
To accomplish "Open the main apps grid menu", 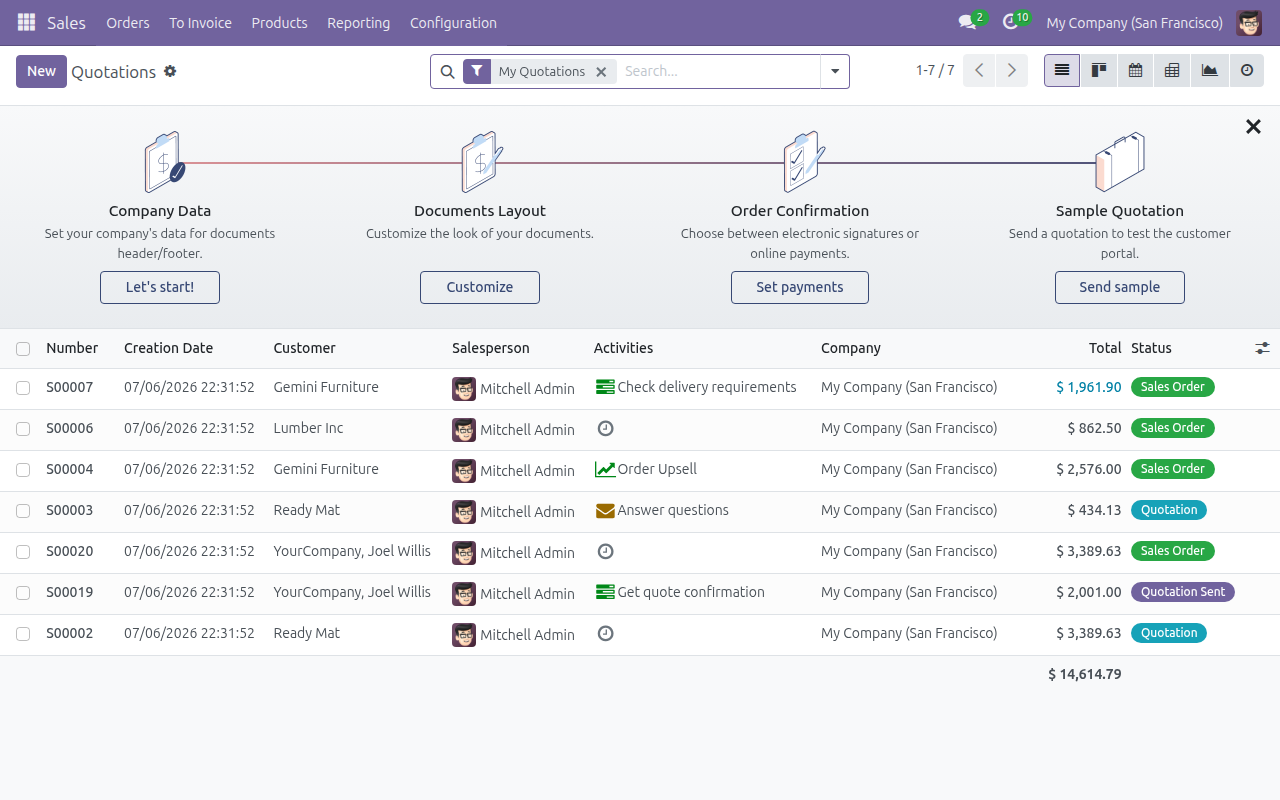I will point(26,22).
